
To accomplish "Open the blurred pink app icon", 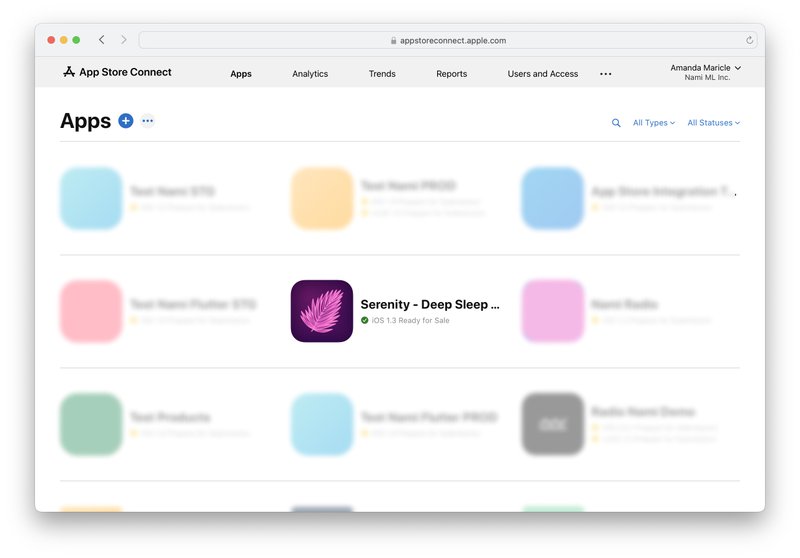I will click(91, 311).
